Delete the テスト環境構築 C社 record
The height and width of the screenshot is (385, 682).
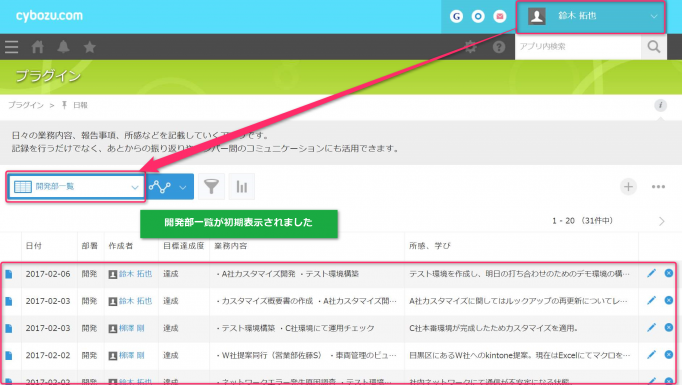(669, 327)
